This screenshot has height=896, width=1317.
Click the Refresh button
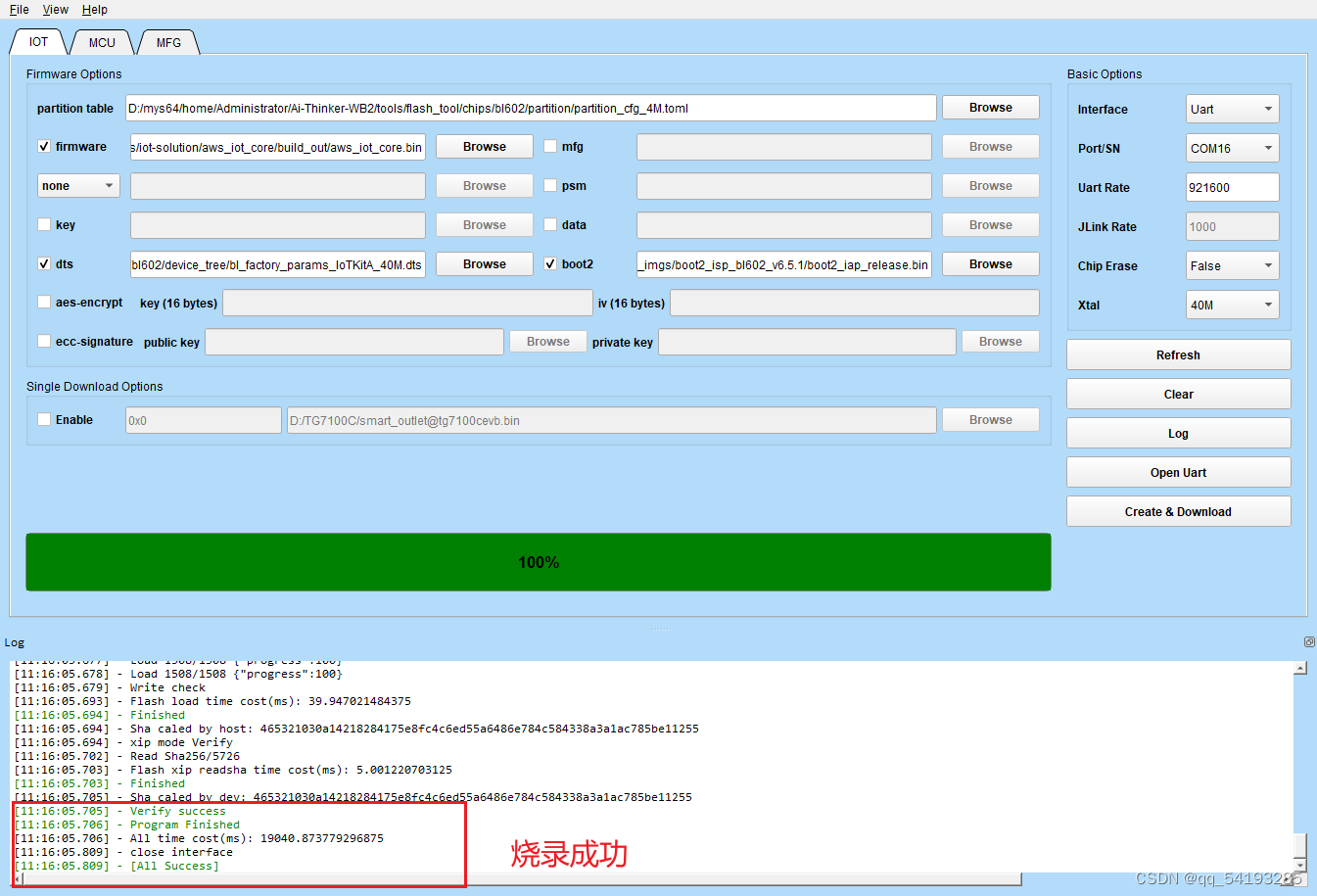(x=1178, y=354)
